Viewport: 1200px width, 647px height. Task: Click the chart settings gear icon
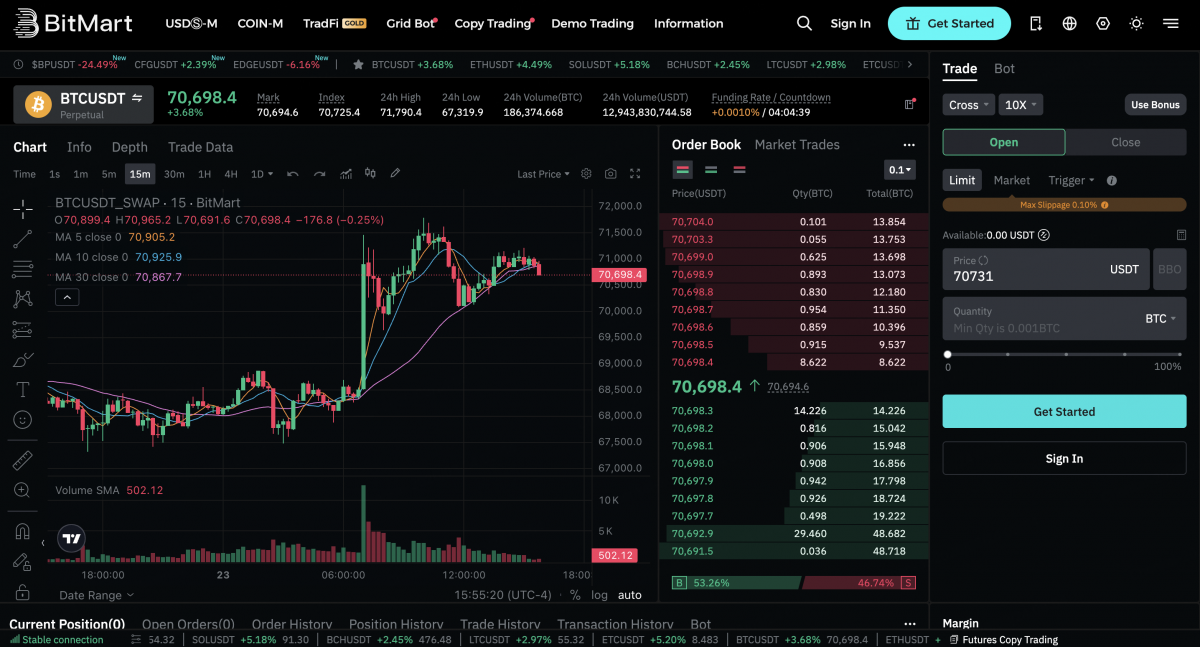(587, 173)
